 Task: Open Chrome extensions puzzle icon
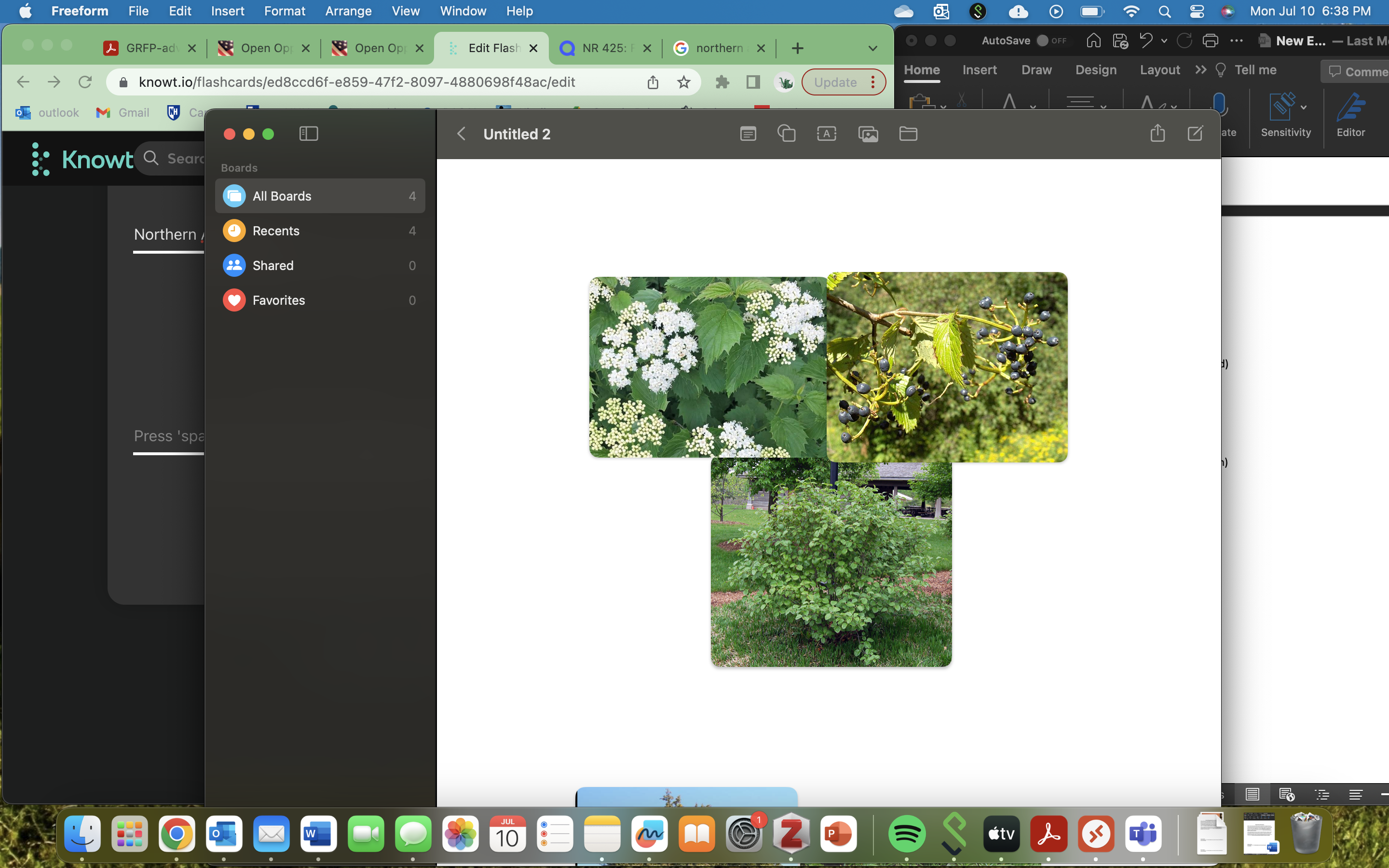722,82
